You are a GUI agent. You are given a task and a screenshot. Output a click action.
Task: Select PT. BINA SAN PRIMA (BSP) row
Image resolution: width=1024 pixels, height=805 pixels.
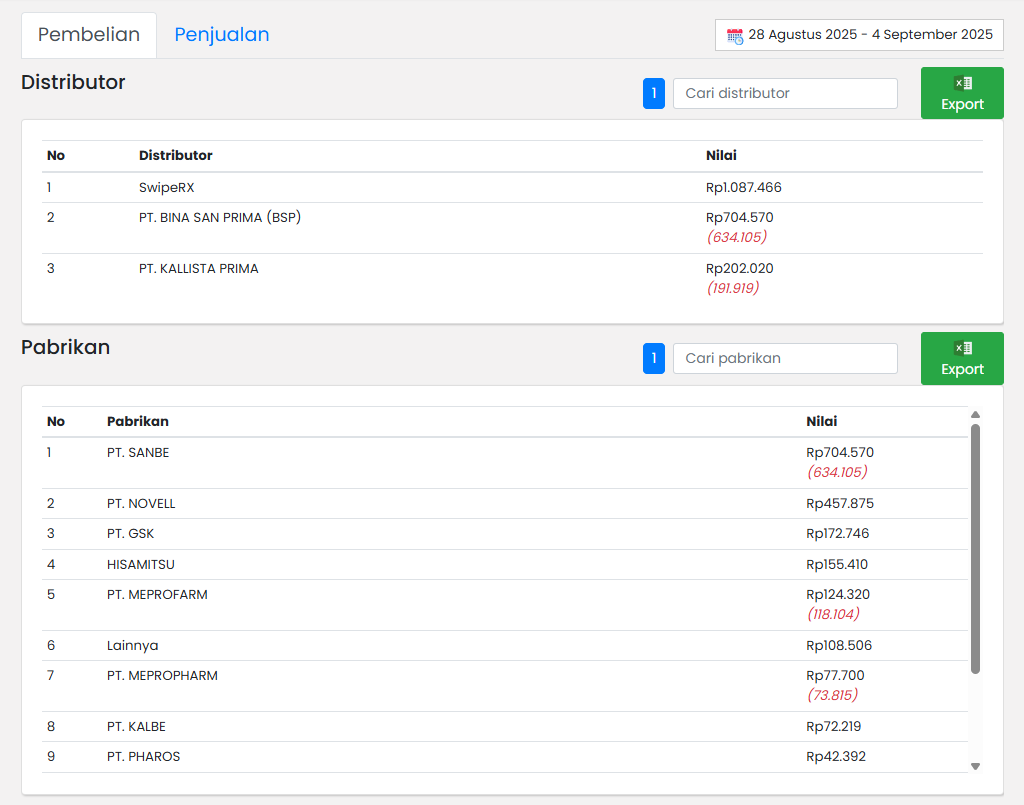219,218
